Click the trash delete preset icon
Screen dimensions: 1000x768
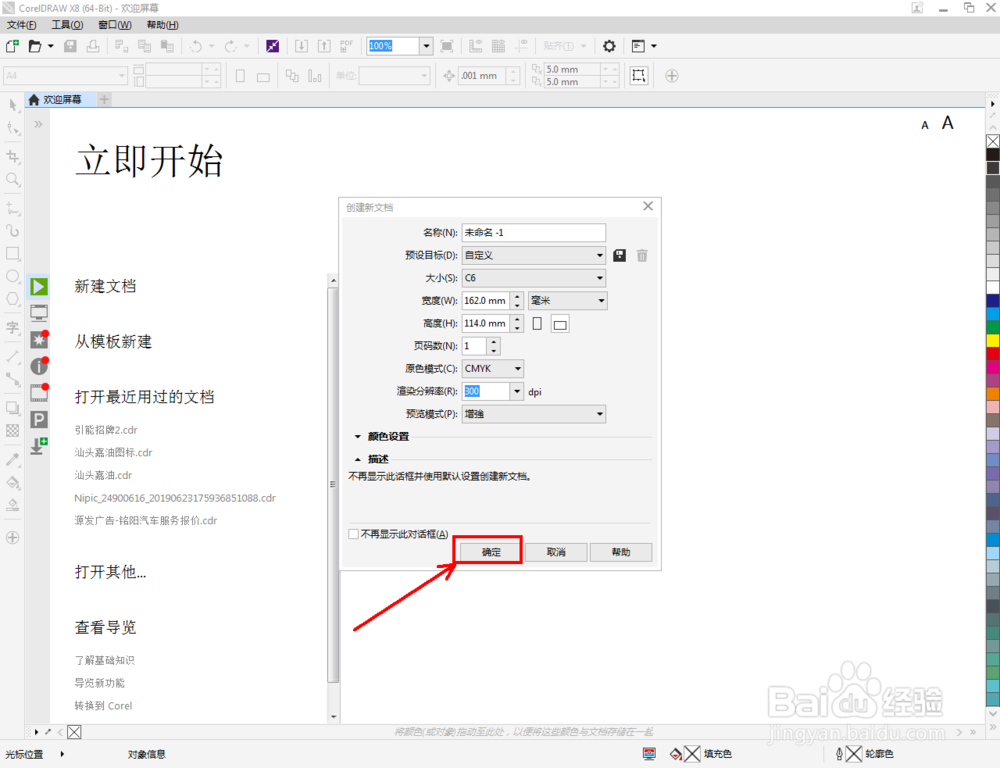(x=642, y=256)
